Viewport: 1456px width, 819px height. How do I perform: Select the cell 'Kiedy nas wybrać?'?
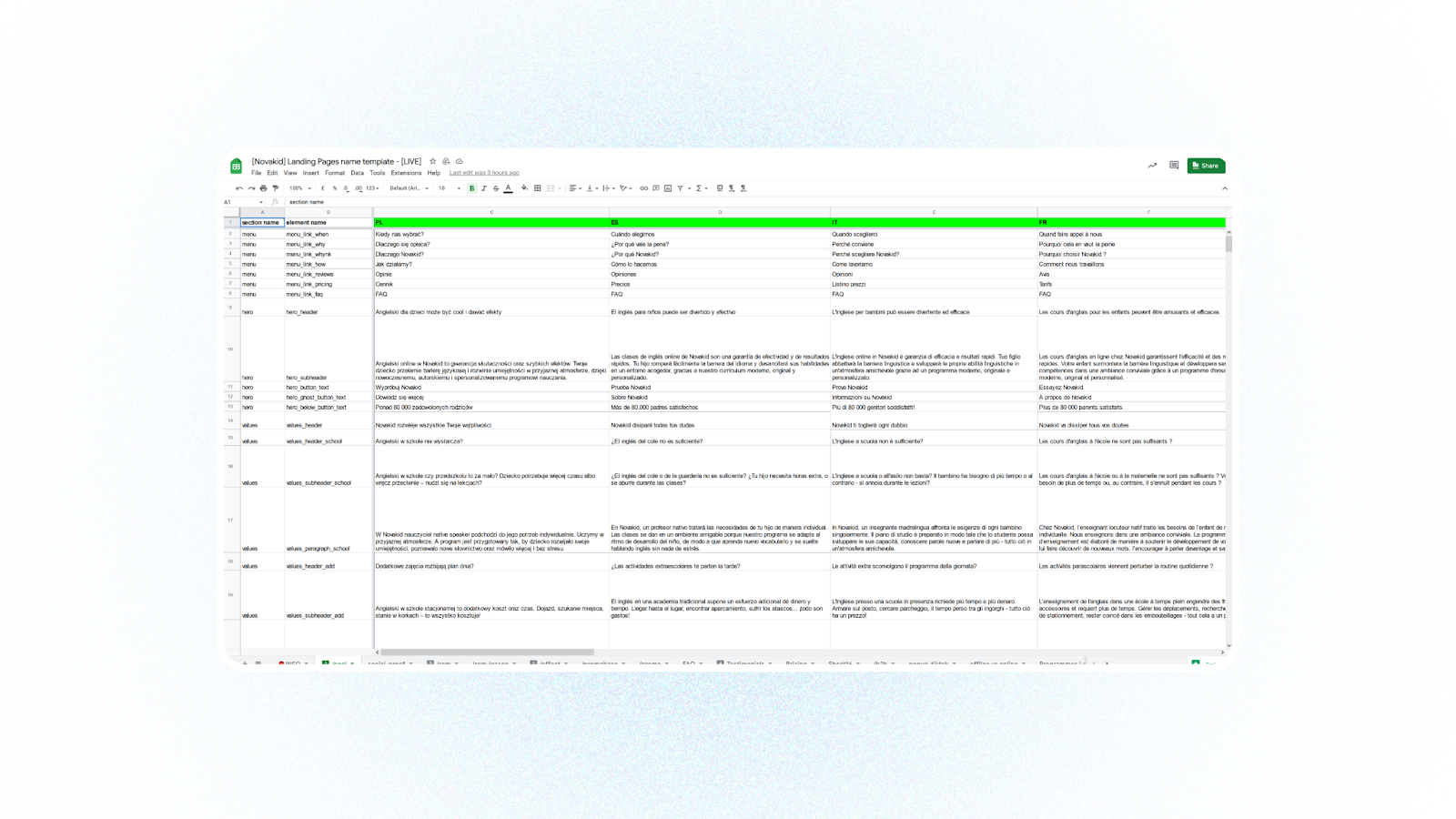[491, 234]
